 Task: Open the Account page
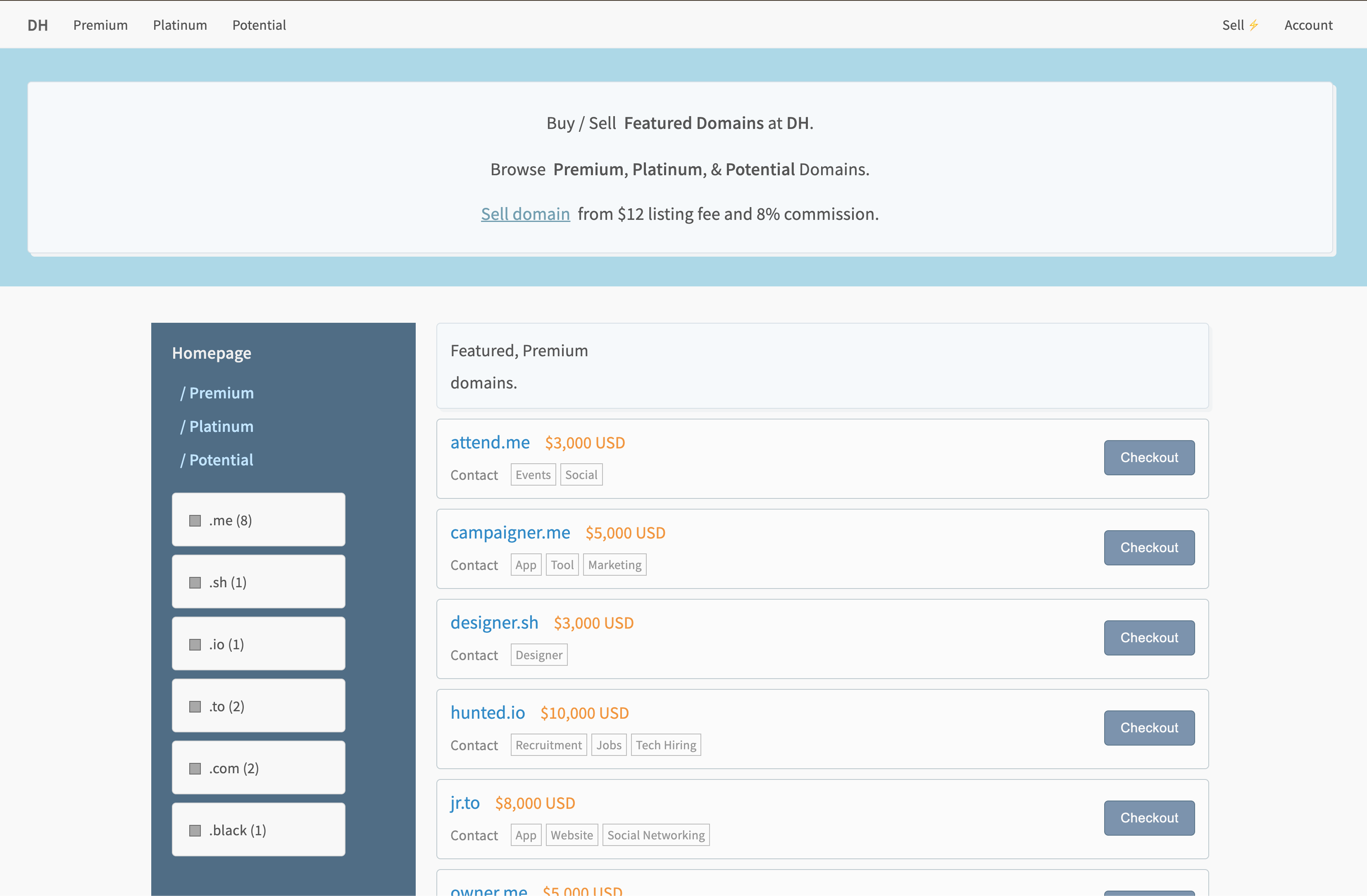point(1308,25)
